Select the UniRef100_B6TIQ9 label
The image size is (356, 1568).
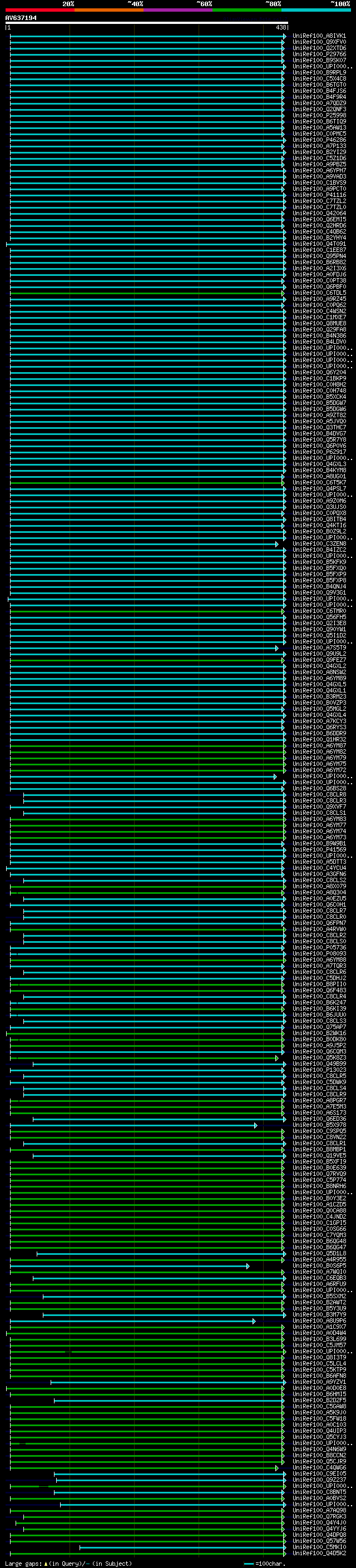coord(319,121)
